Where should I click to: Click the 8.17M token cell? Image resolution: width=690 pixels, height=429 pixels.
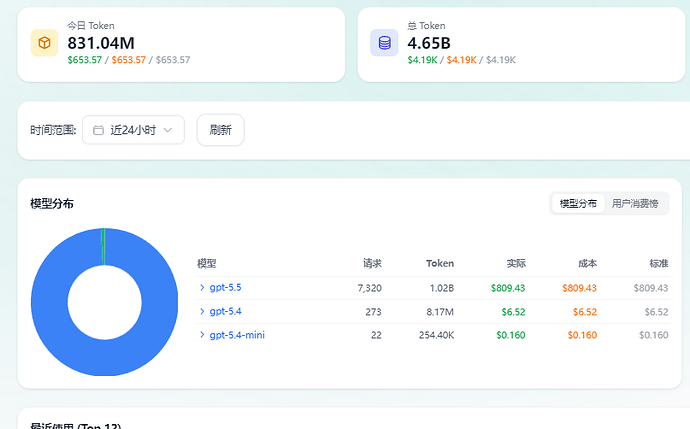440,312
